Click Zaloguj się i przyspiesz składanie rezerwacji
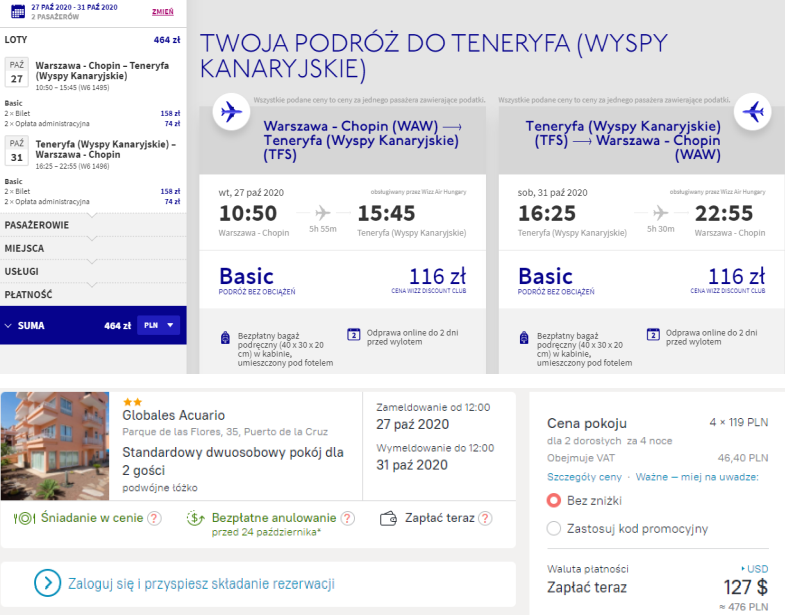The image size is (785, 615). tap(201, 584)
